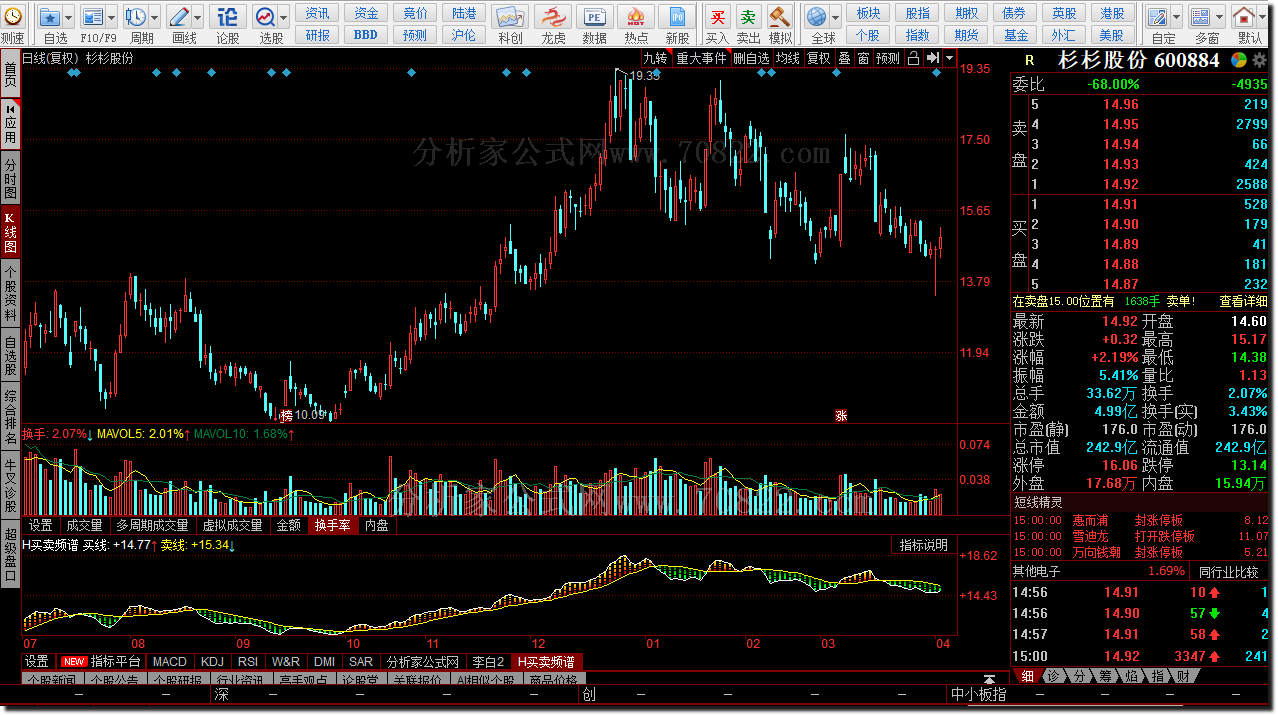Screen dimensions: 1278x715
Task: Toggle 删自选 remove from favorites
Action: tap(751, 58)
